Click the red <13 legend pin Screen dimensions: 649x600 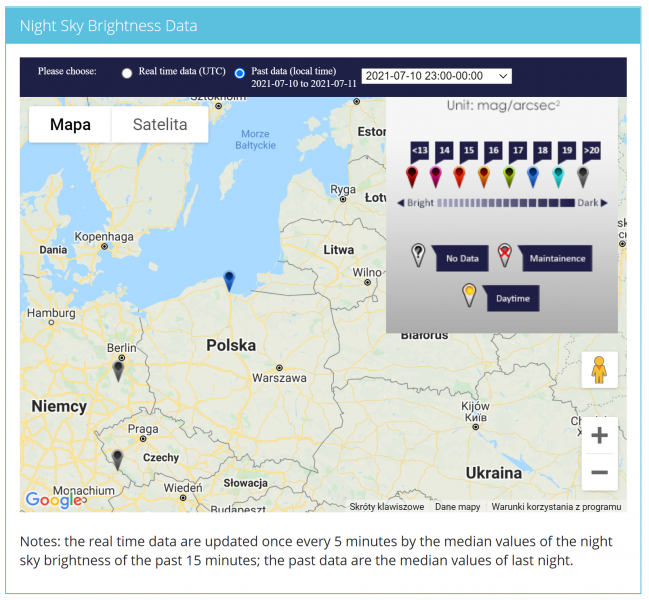412,177
